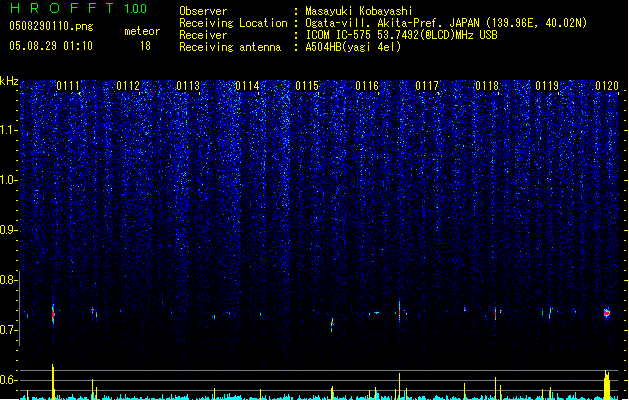Click the wide yellow intensity peak at 0120
Screen dimensions: 629x400
coord(607,385)
